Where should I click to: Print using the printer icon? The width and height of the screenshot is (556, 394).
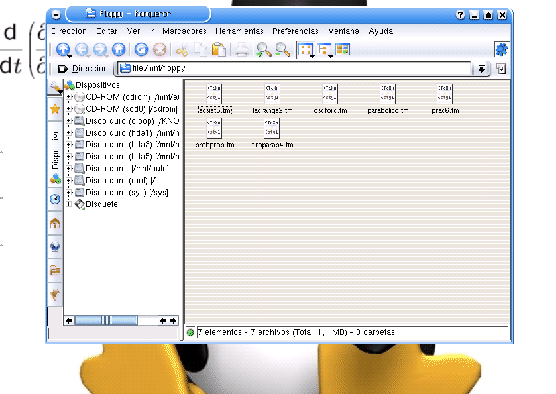tap(242, 50)
